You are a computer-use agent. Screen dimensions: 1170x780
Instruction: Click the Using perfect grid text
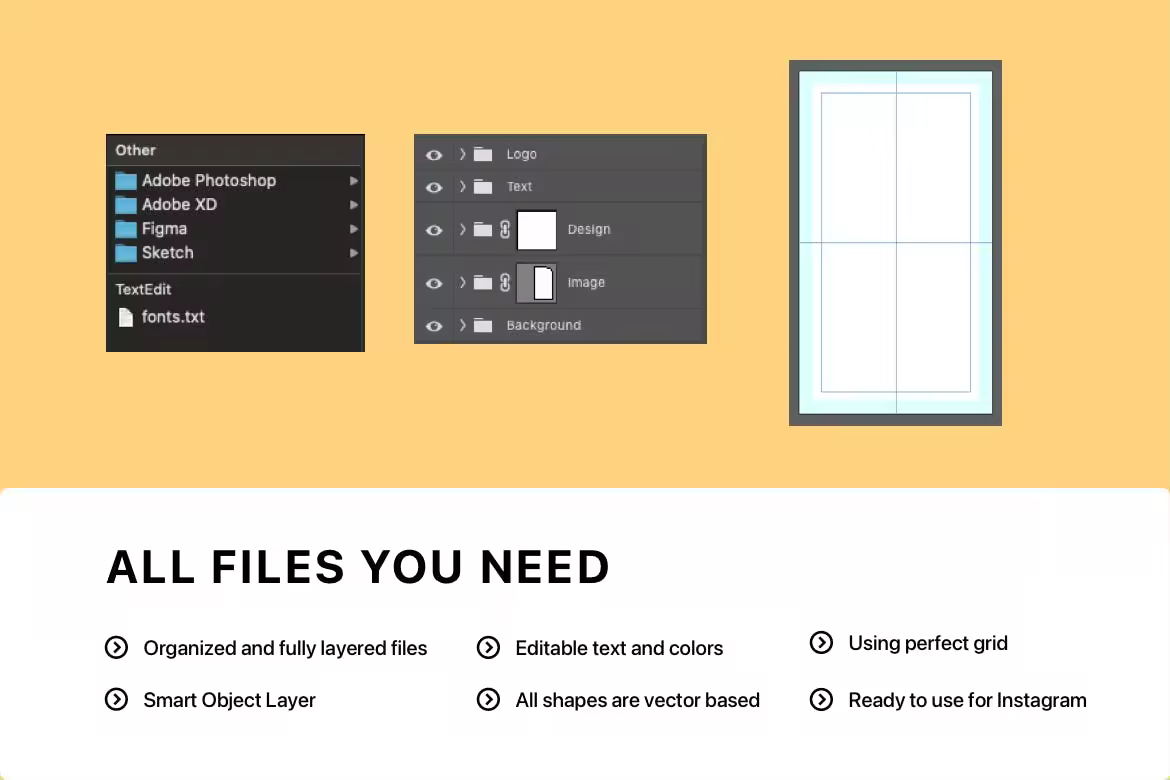(x=928, y=643)
